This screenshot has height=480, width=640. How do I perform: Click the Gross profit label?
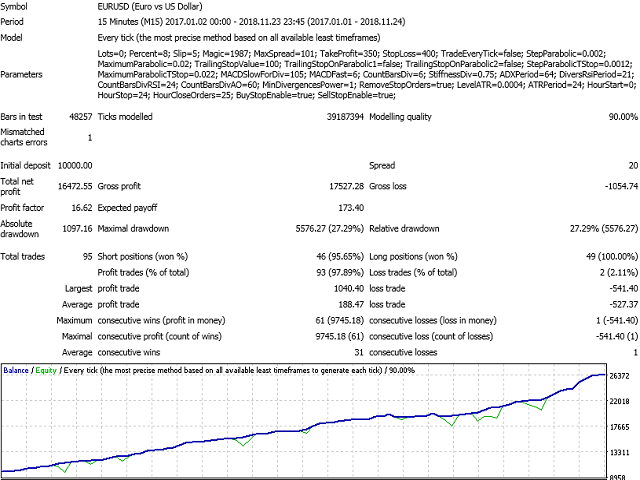pyautogui.click(x=119, y=186)
